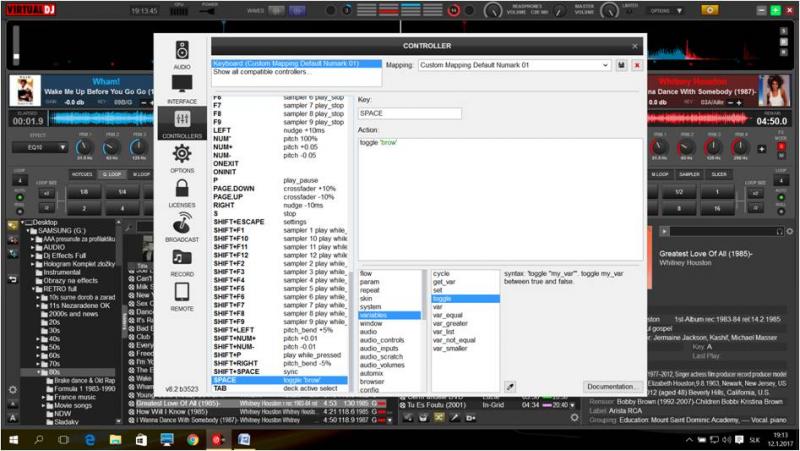Click the eyedropper learn icon beside Documentation
Viewport: 800px width, 451px height.
(510, 387)
